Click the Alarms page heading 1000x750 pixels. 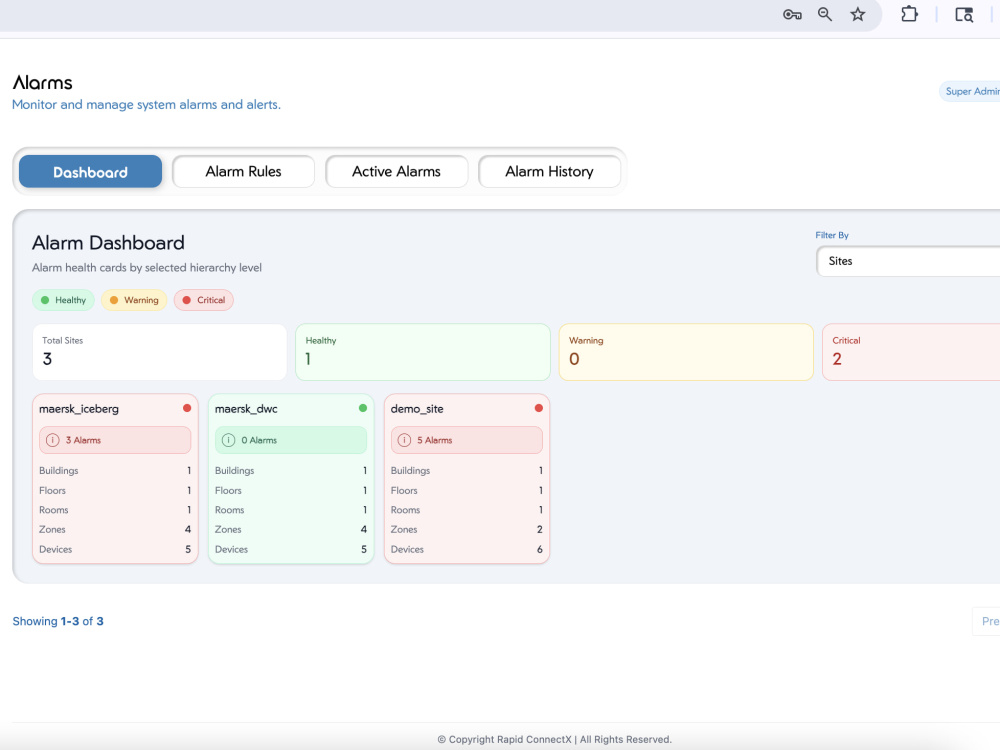(43, 83)
